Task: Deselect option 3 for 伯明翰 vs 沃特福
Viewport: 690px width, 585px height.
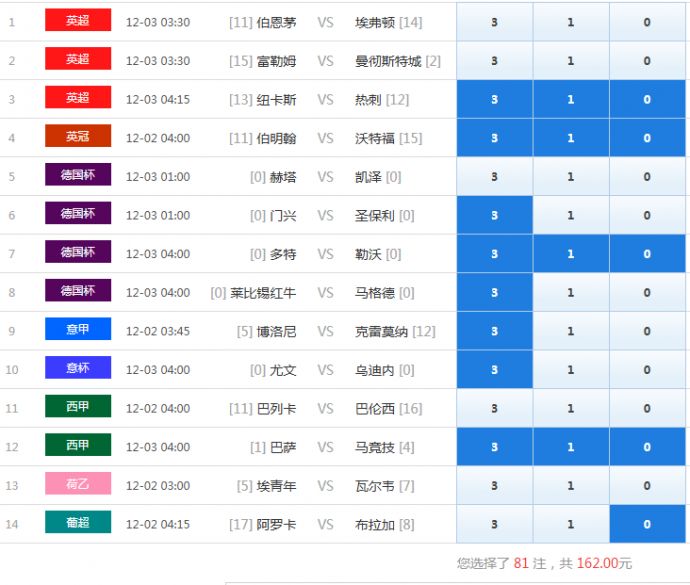Action: coord(494,138)
